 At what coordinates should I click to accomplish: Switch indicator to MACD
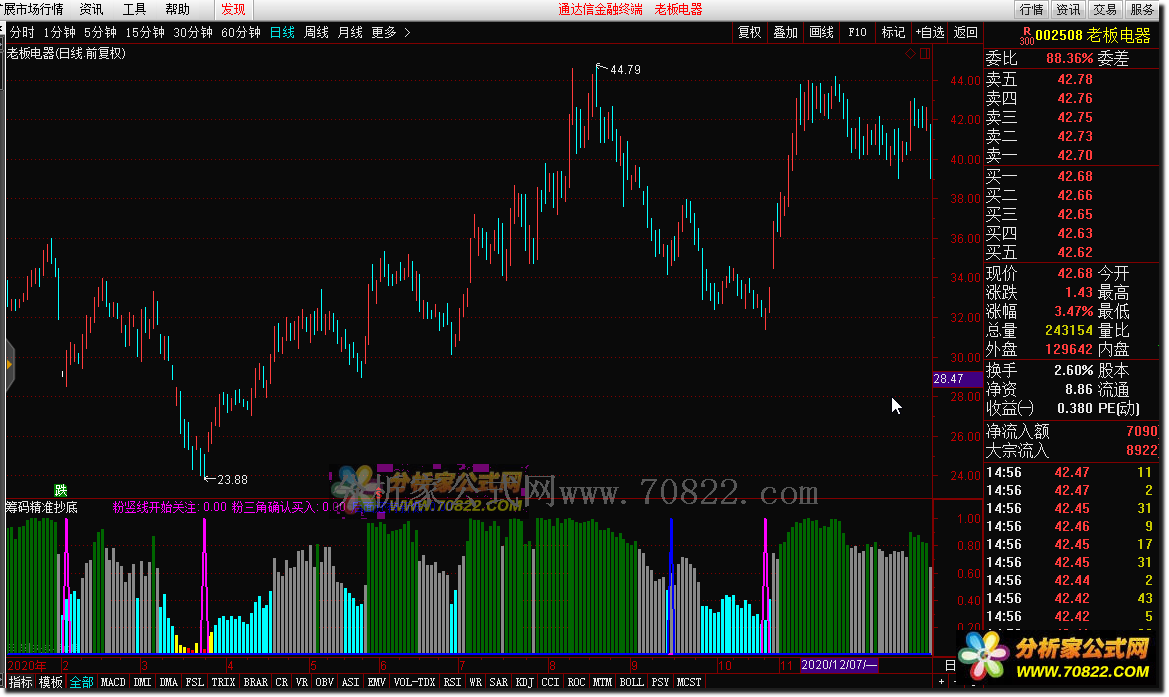113,682
